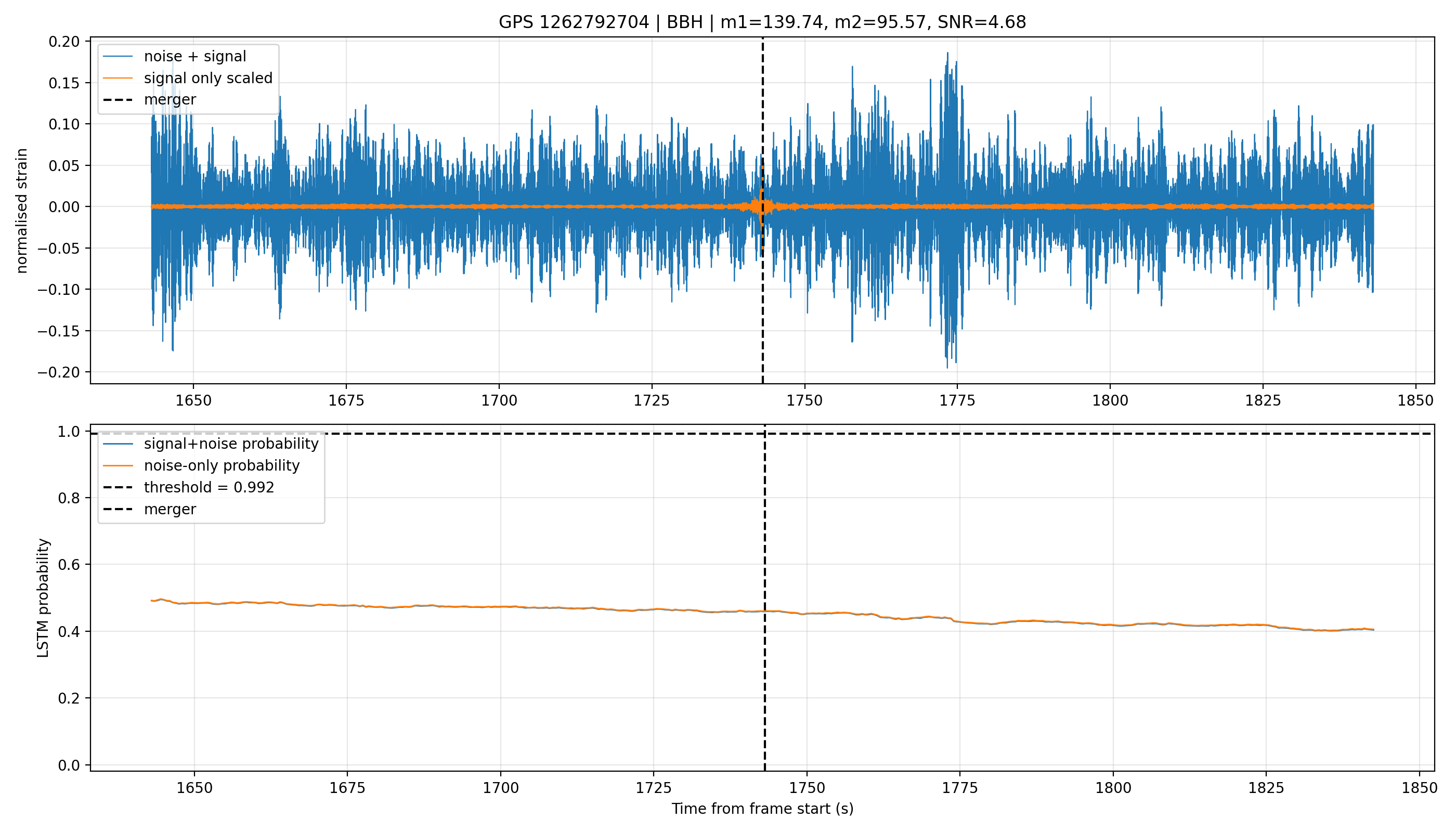Click the 'normalised strain' y-axis label
Image resolution: width=1456 pixels, height=832 pixels.
pyautogui.click(x=22, y=211)
